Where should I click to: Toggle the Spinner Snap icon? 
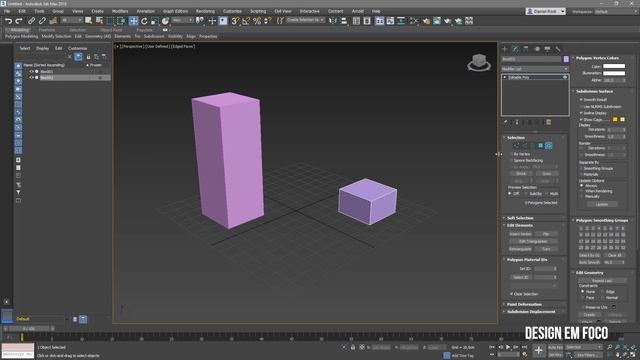click(x=268, y=21)
